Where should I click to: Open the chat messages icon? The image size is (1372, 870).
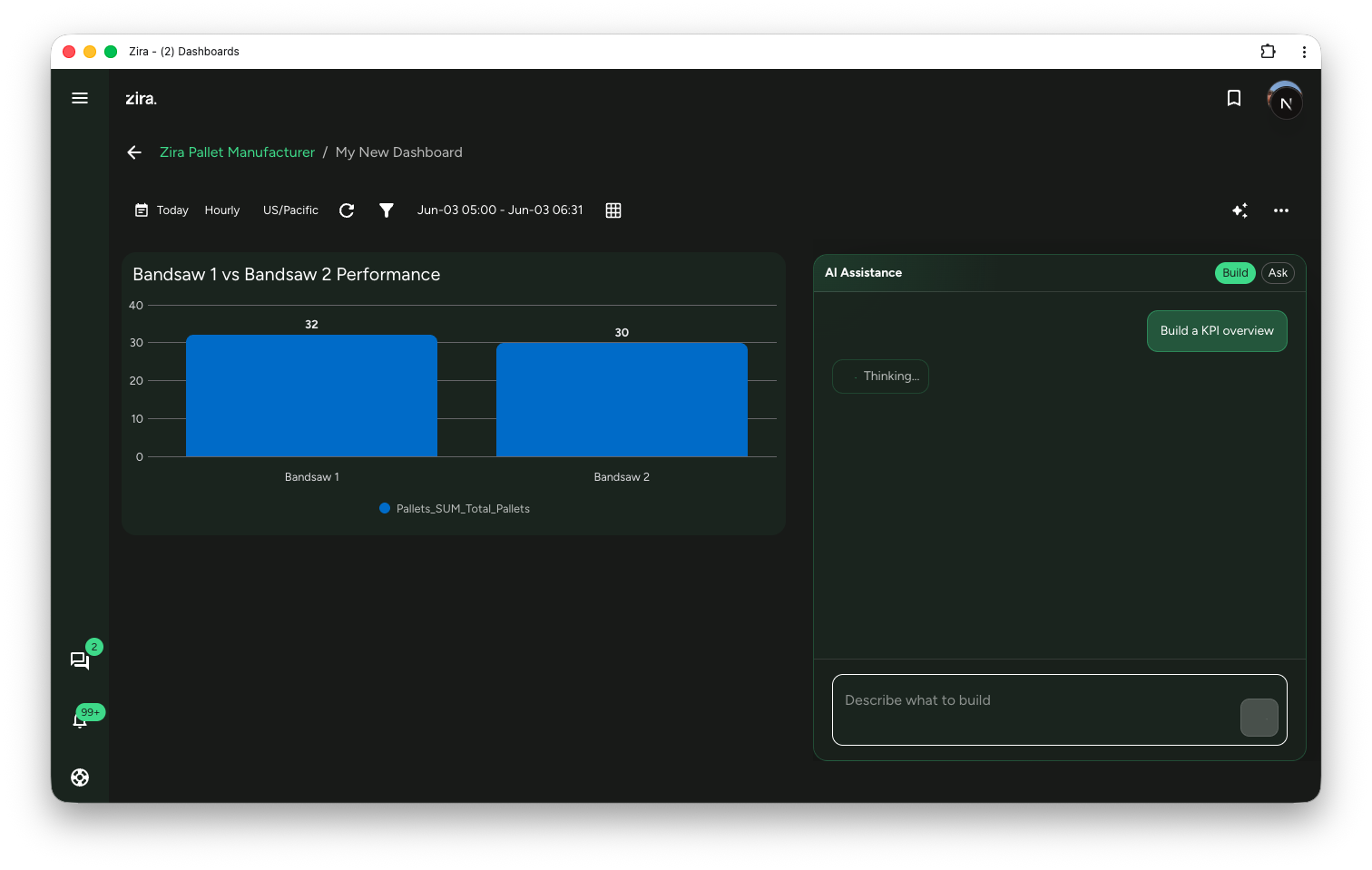[x=80, y=660]
